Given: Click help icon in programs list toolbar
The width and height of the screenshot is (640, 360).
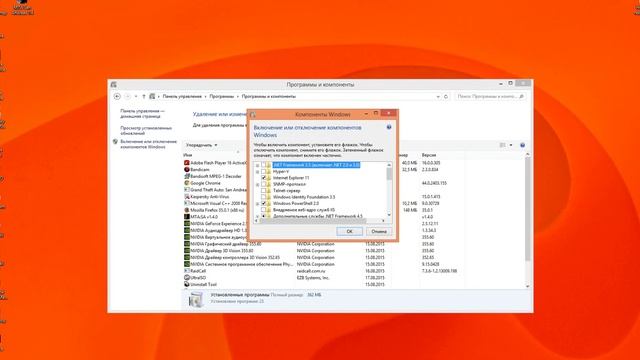Looking at the screenshot, I should [522, 145].
